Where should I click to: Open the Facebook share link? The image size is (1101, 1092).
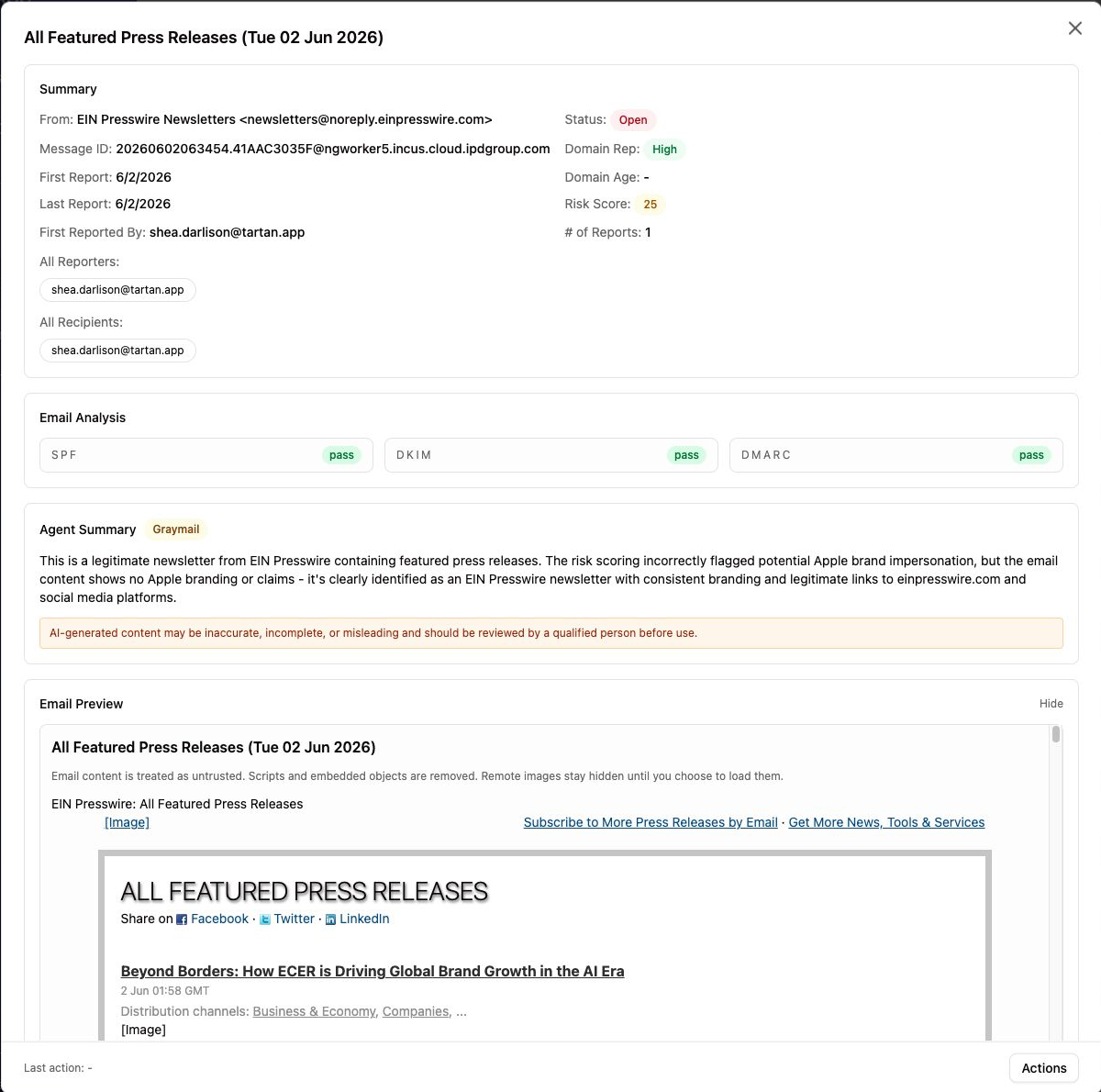pyautogui.click(x=219, y=919)
